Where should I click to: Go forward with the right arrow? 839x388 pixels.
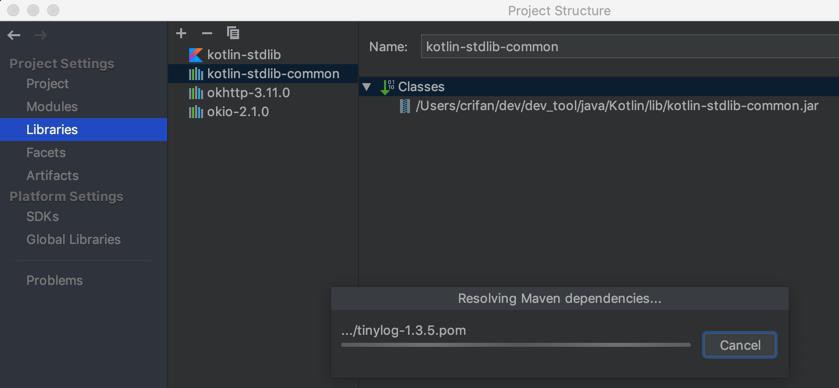pyautogui.click(x=40, y=35)
